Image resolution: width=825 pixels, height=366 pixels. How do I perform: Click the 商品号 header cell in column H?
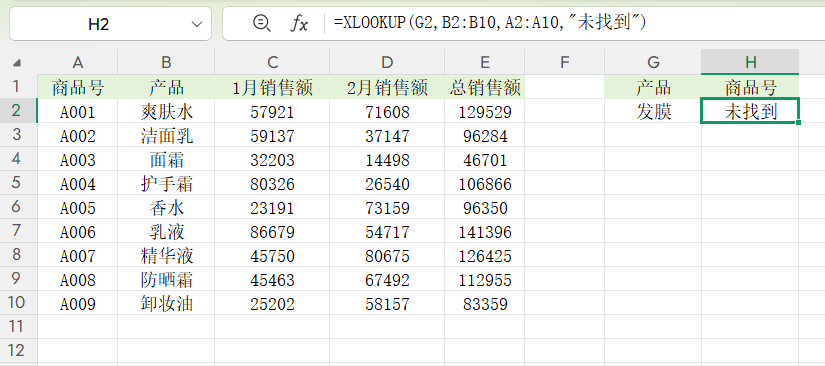point(750,87)
